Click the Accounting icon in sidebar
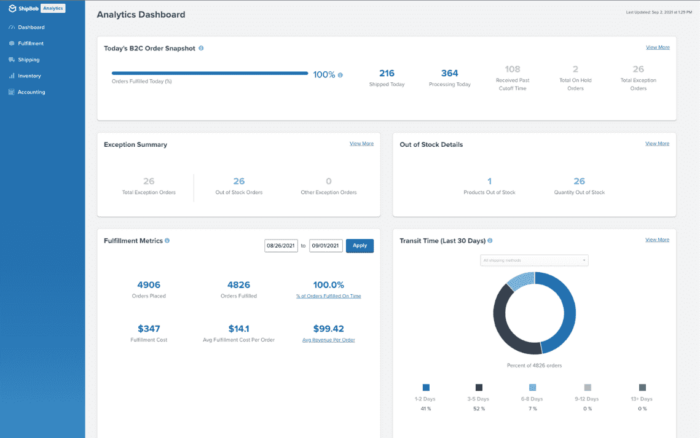 pos(10,92)
